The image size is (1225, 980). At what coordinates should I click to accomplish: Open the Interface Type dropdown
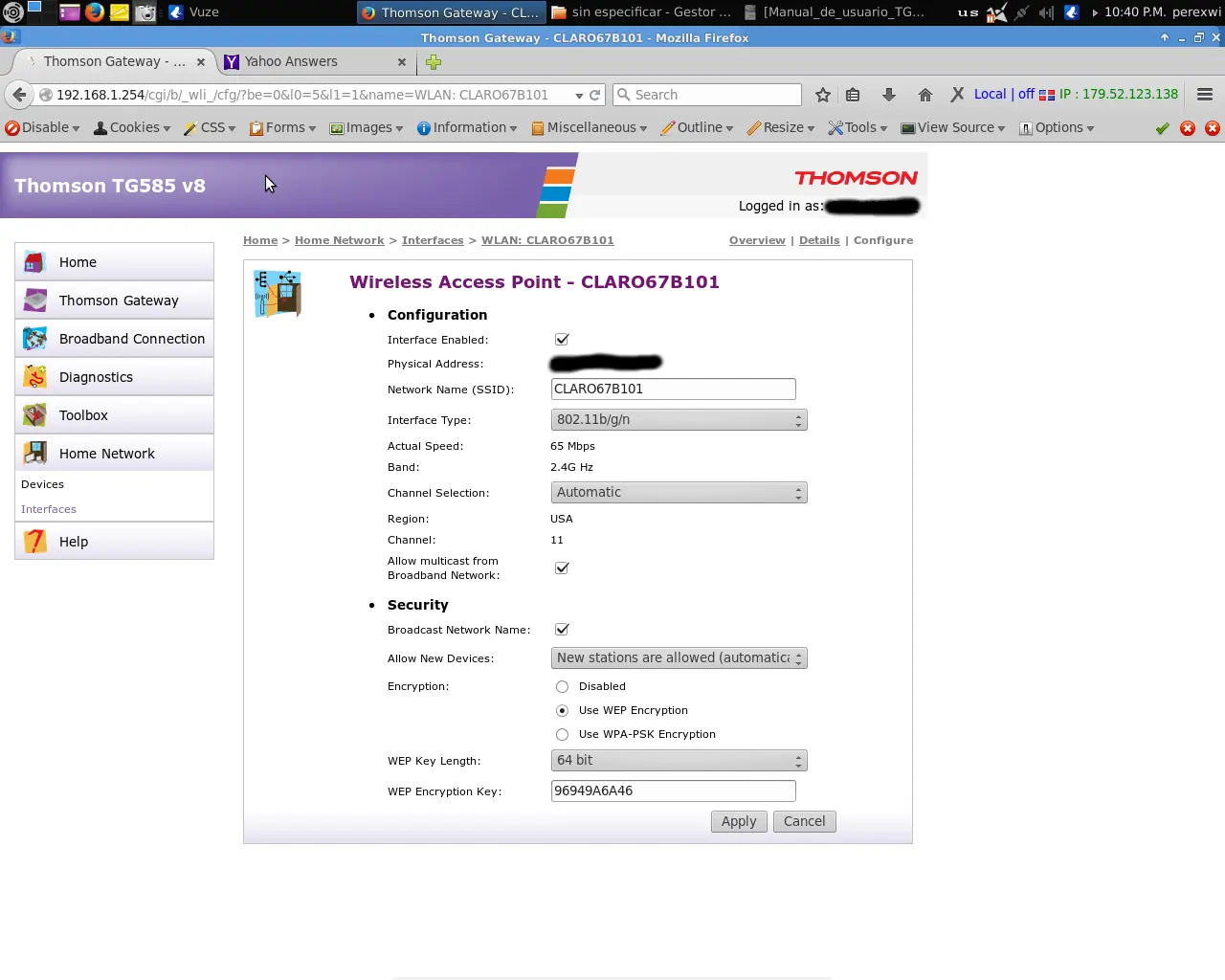pos(679,420)
